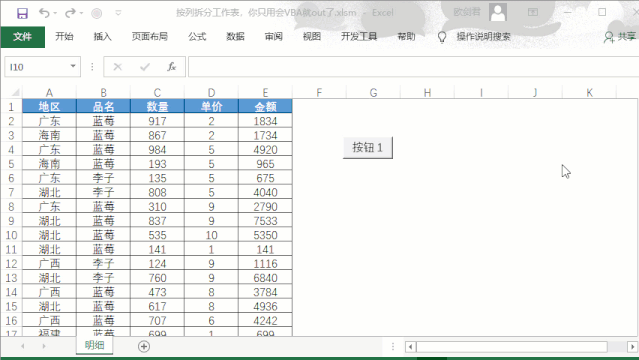Click header cell 金额
The width and height of the screenshot is (639, 360).
265,106
